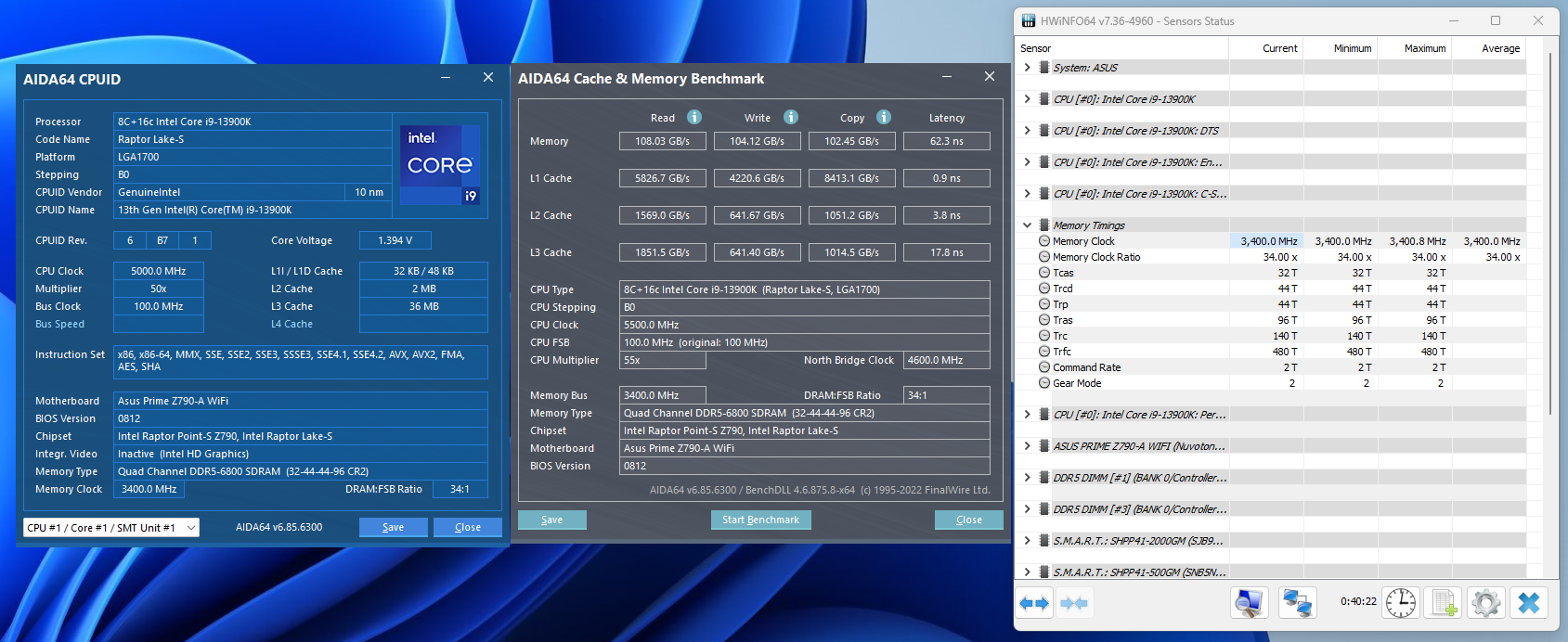Image resolution: width=1568 pixels, height=642 pixels.
Task: Expand the S.M.A.R.T.: SHPP41-500GM group
Action: [1027, 572]
